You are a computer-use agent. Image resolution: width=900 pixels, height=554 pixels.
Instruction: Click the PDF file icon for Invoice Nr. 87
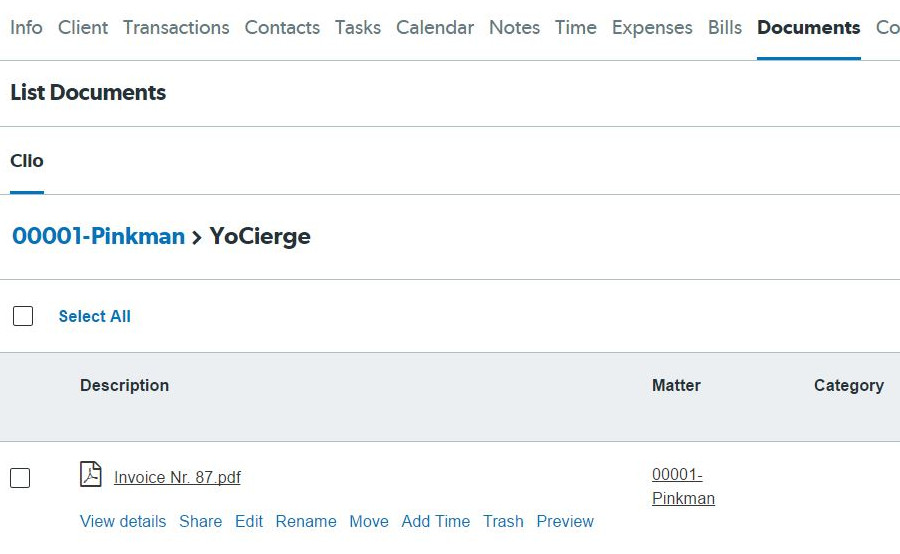(91, 475)
